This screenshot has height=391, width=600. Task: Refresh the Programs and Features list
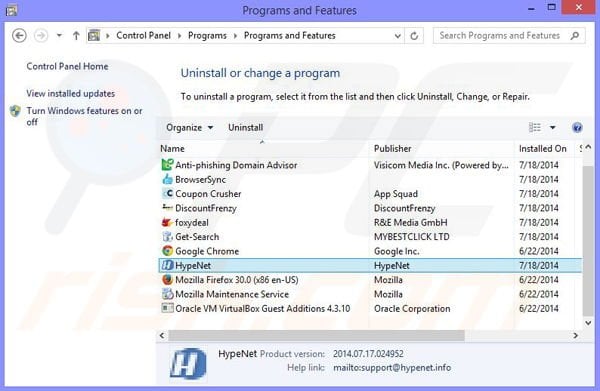414,36
